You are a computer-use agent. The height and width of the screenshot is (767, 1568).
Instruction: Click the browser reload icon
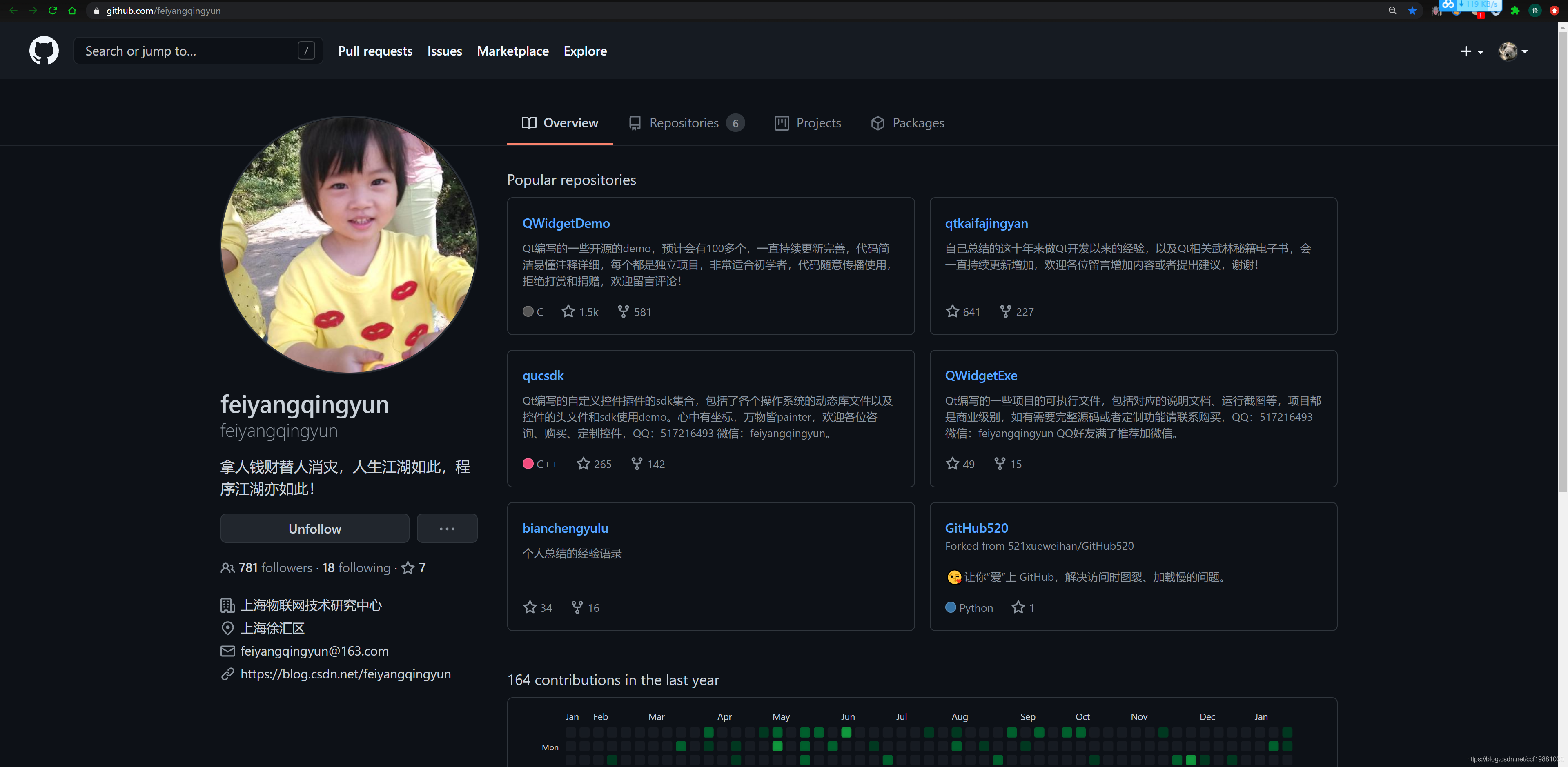[52, 10]
